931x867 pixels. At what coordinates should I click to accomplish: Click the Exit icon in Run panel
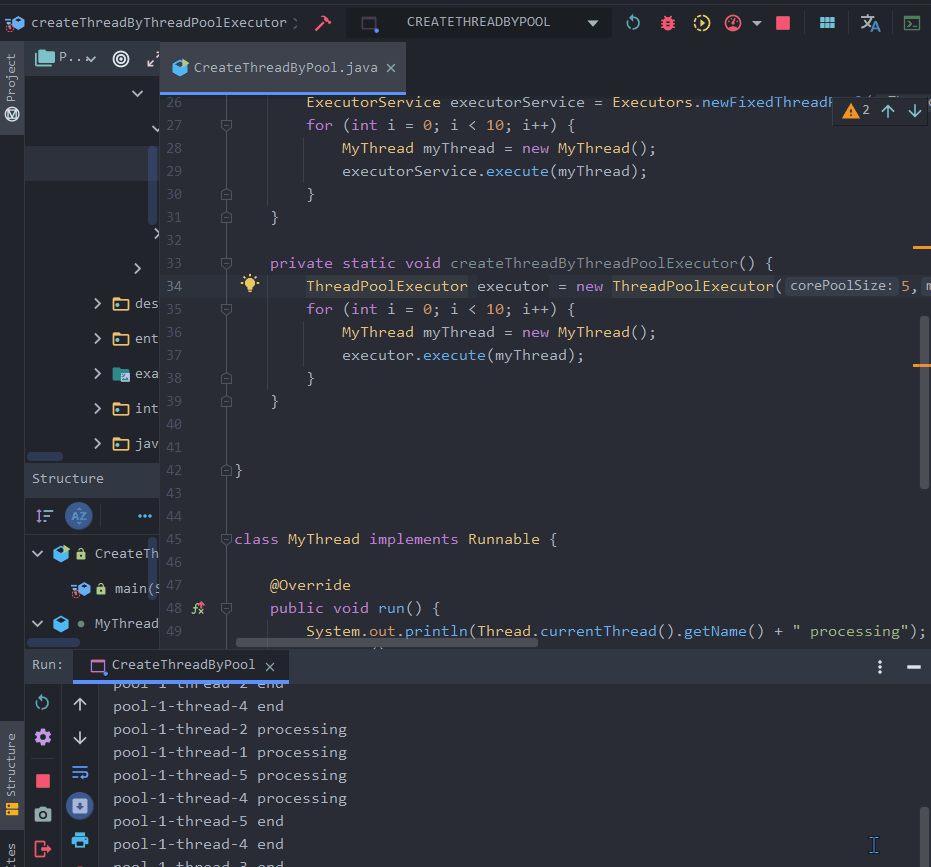click(43, 849)
